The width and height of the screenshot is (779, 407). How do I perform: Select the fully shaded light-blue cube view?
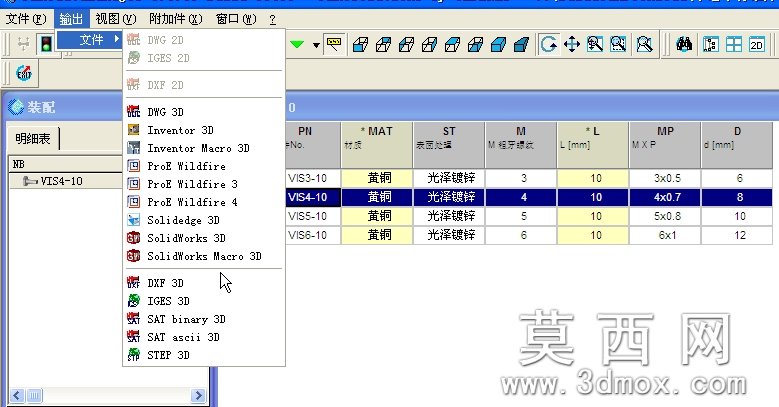tap(498, 45)
